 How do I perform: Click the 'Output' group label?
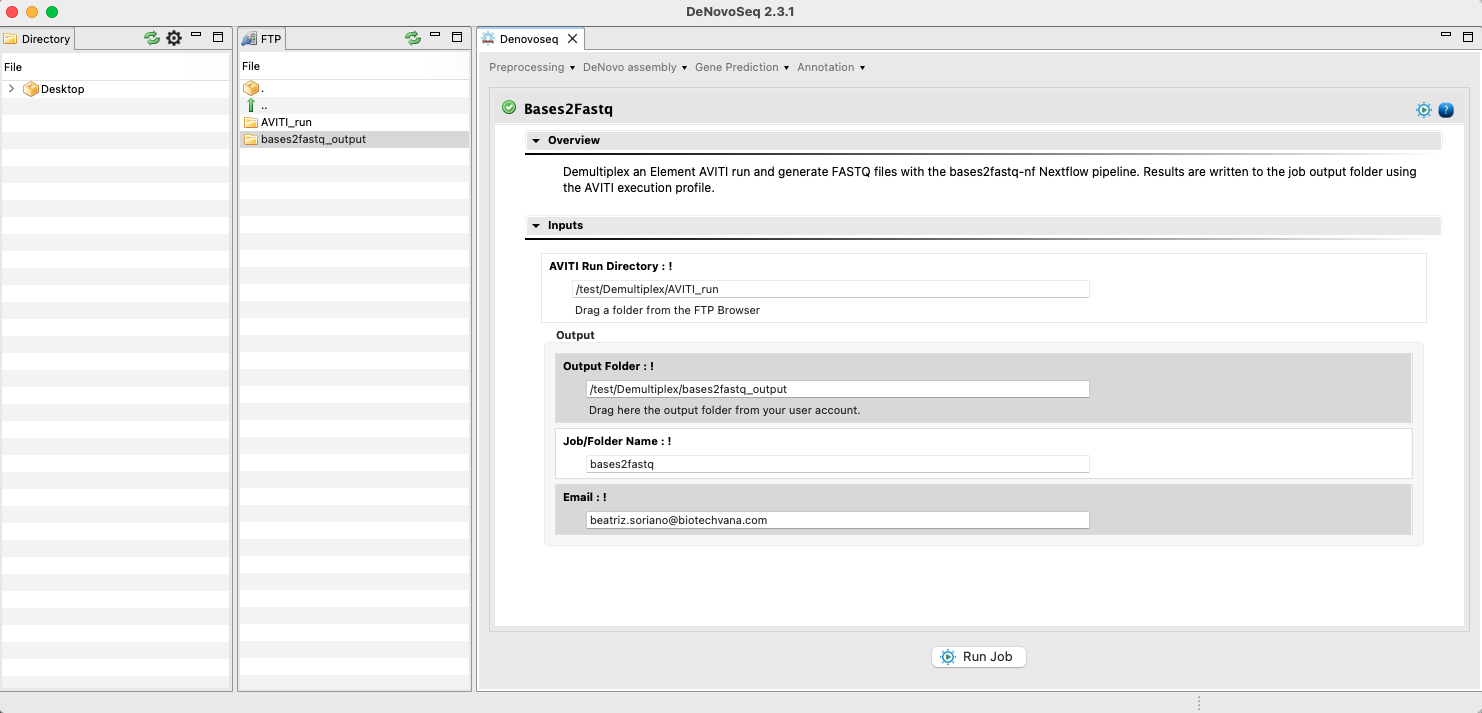[575, 335]
